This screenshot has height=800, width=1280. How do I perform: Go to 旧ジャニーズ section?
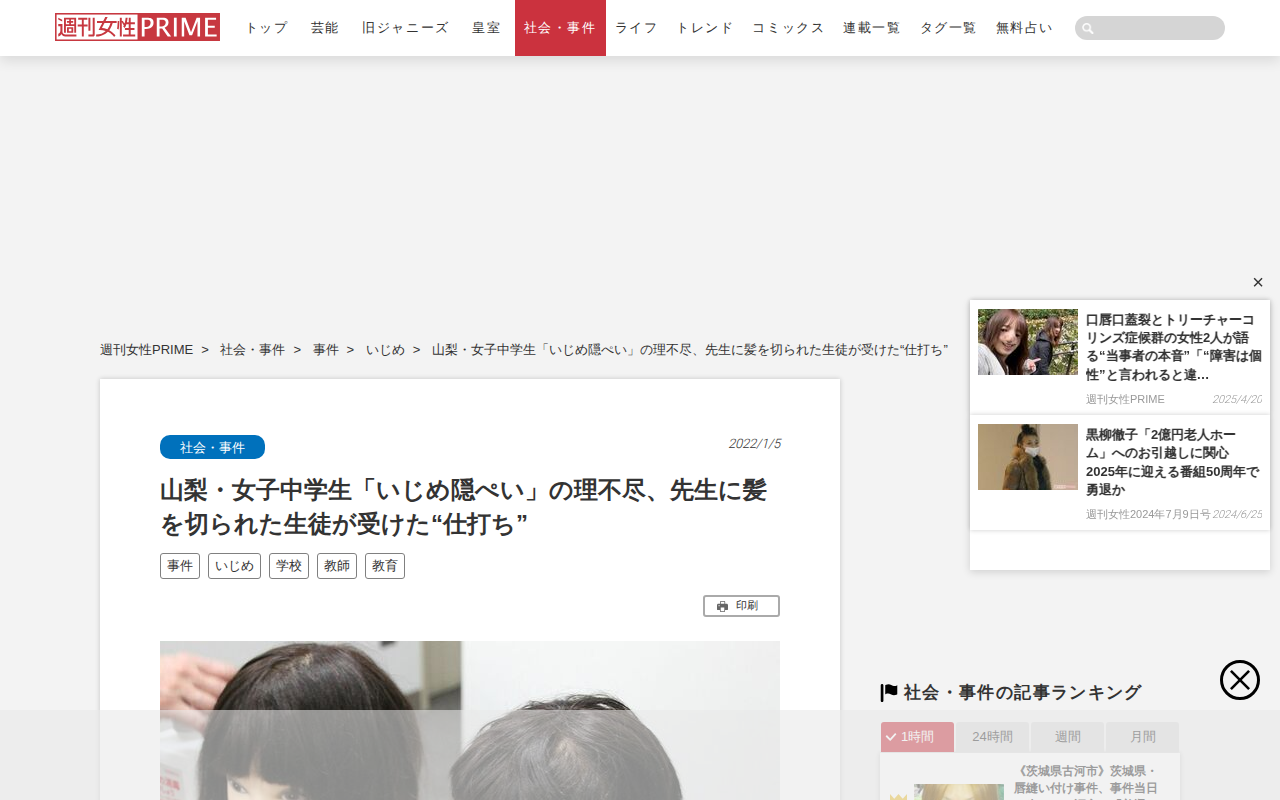[406, 28]
